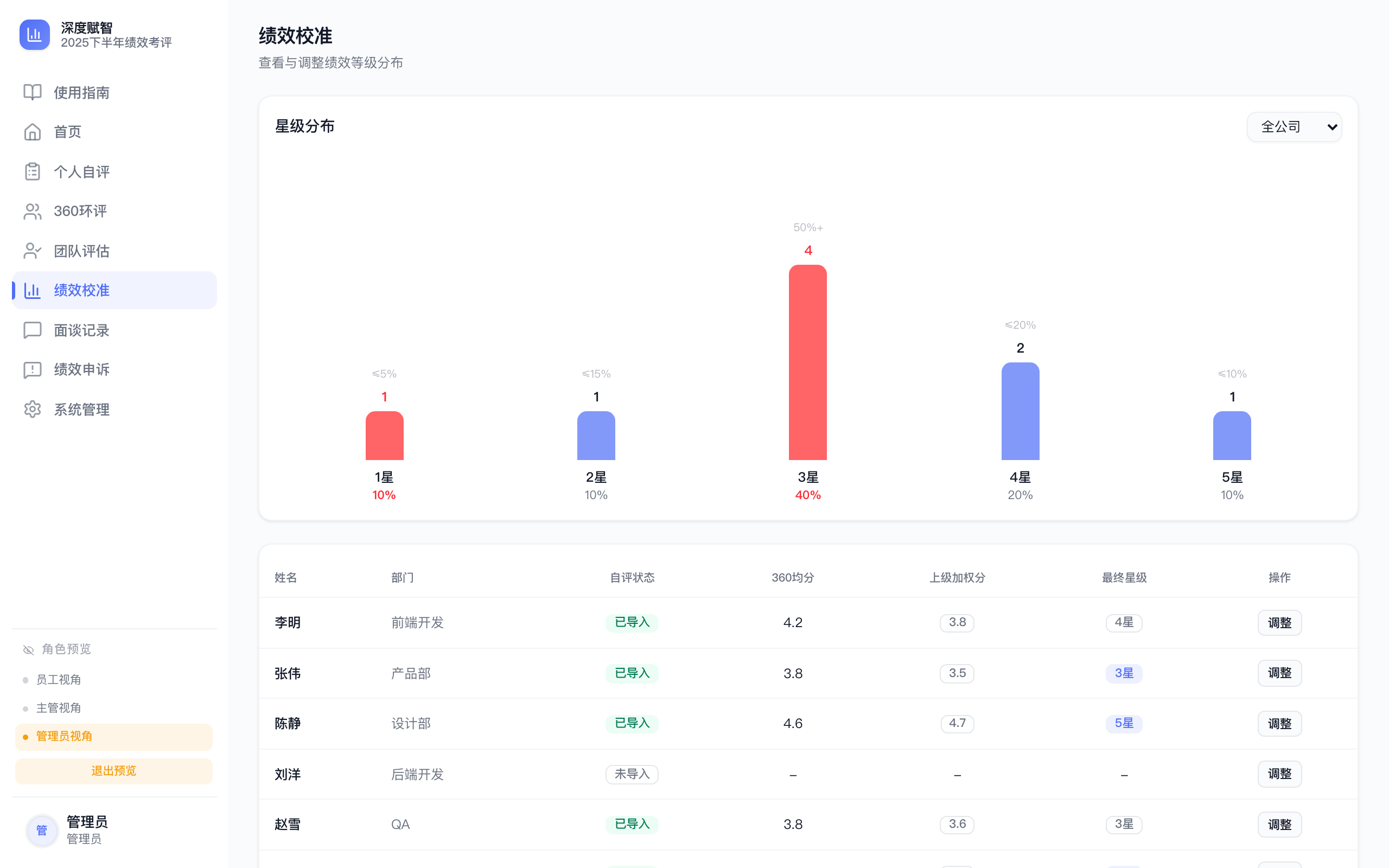Image resolution: width=1389 pixels, height=868 pixels.
Task: Click 张伟's 3星 rating badge
Action: pos(1124,673)
